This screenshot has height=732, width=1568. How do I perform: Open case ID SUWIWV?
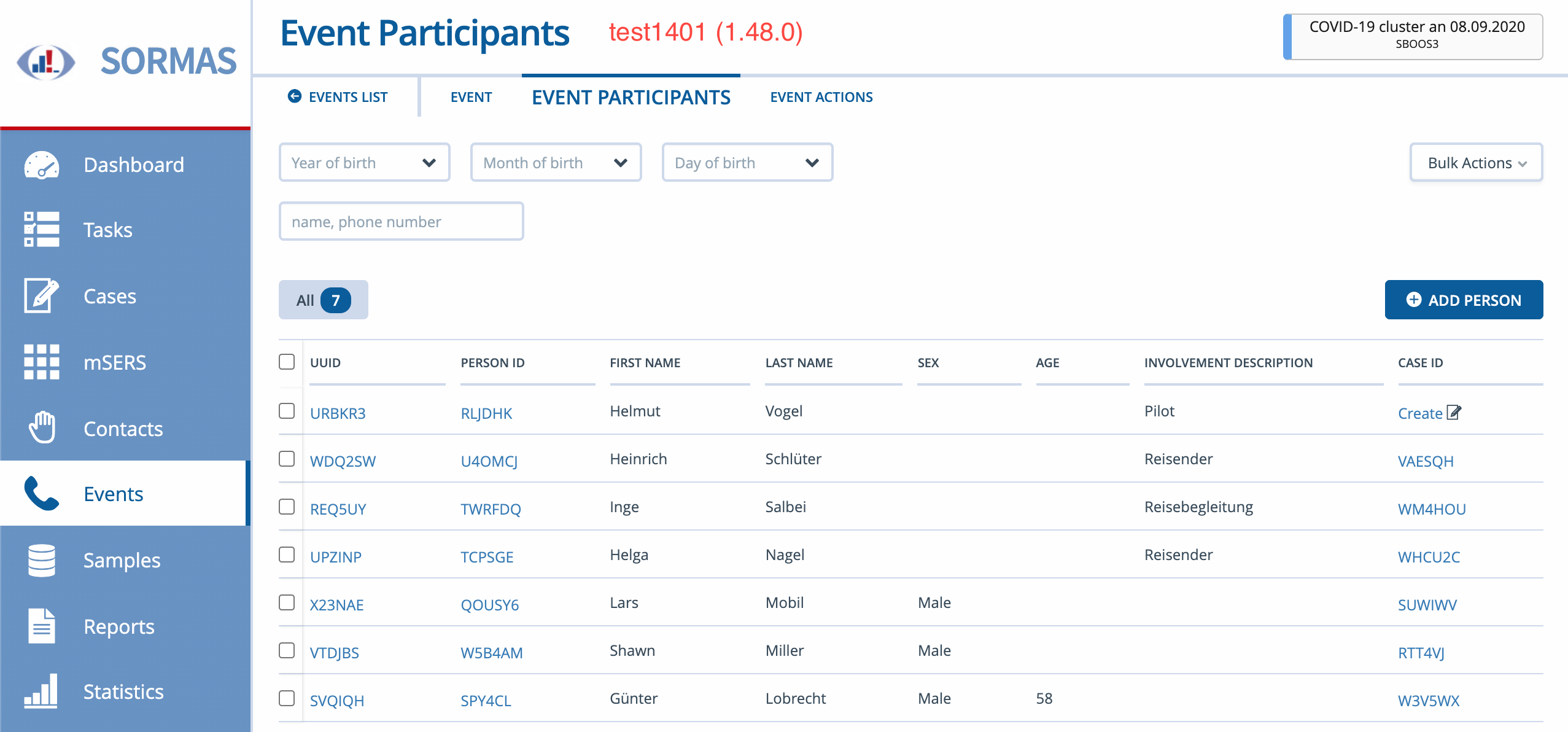click(x=1427, y=605)
